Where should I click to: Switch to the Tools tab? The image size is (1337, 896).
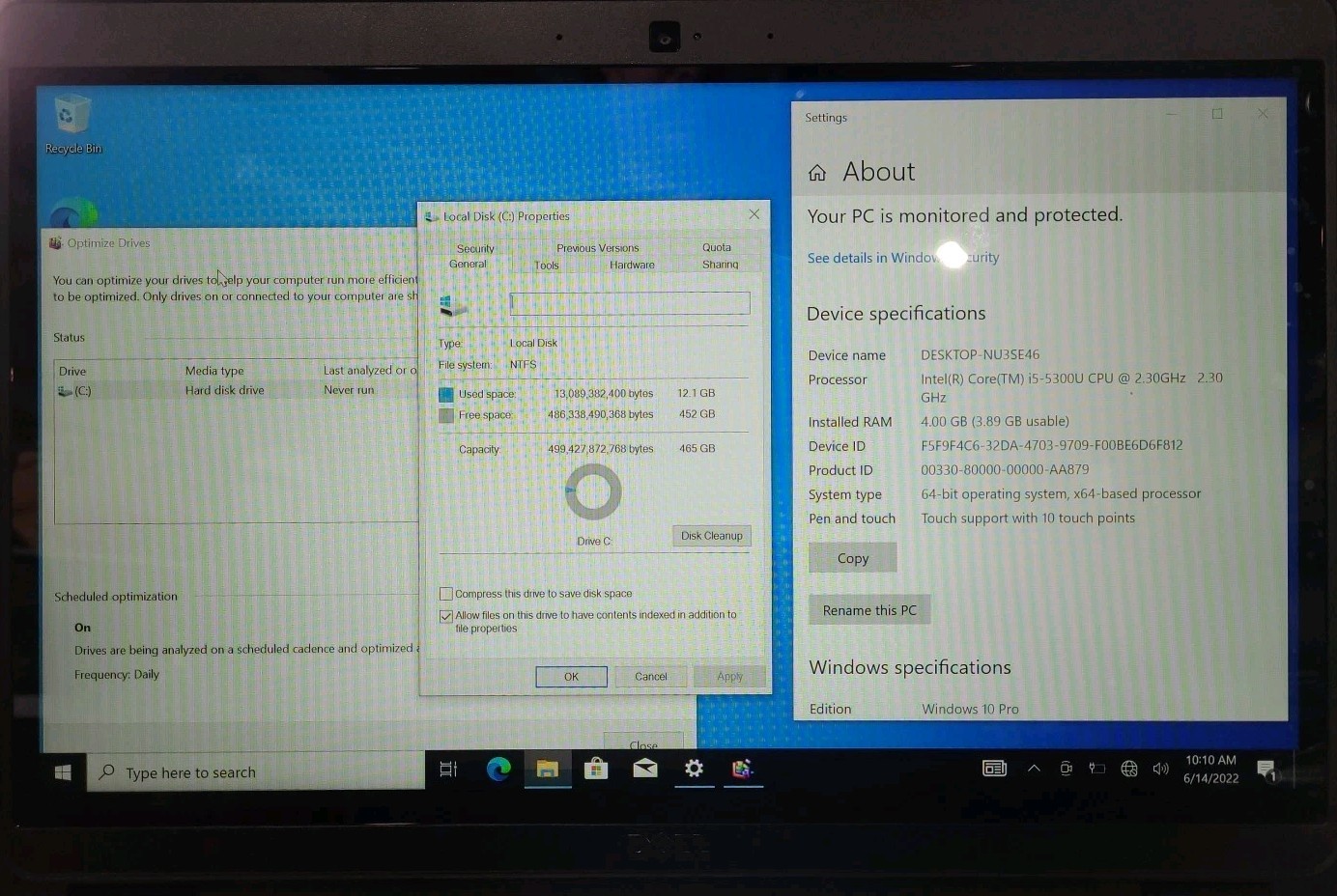(547, 265)
